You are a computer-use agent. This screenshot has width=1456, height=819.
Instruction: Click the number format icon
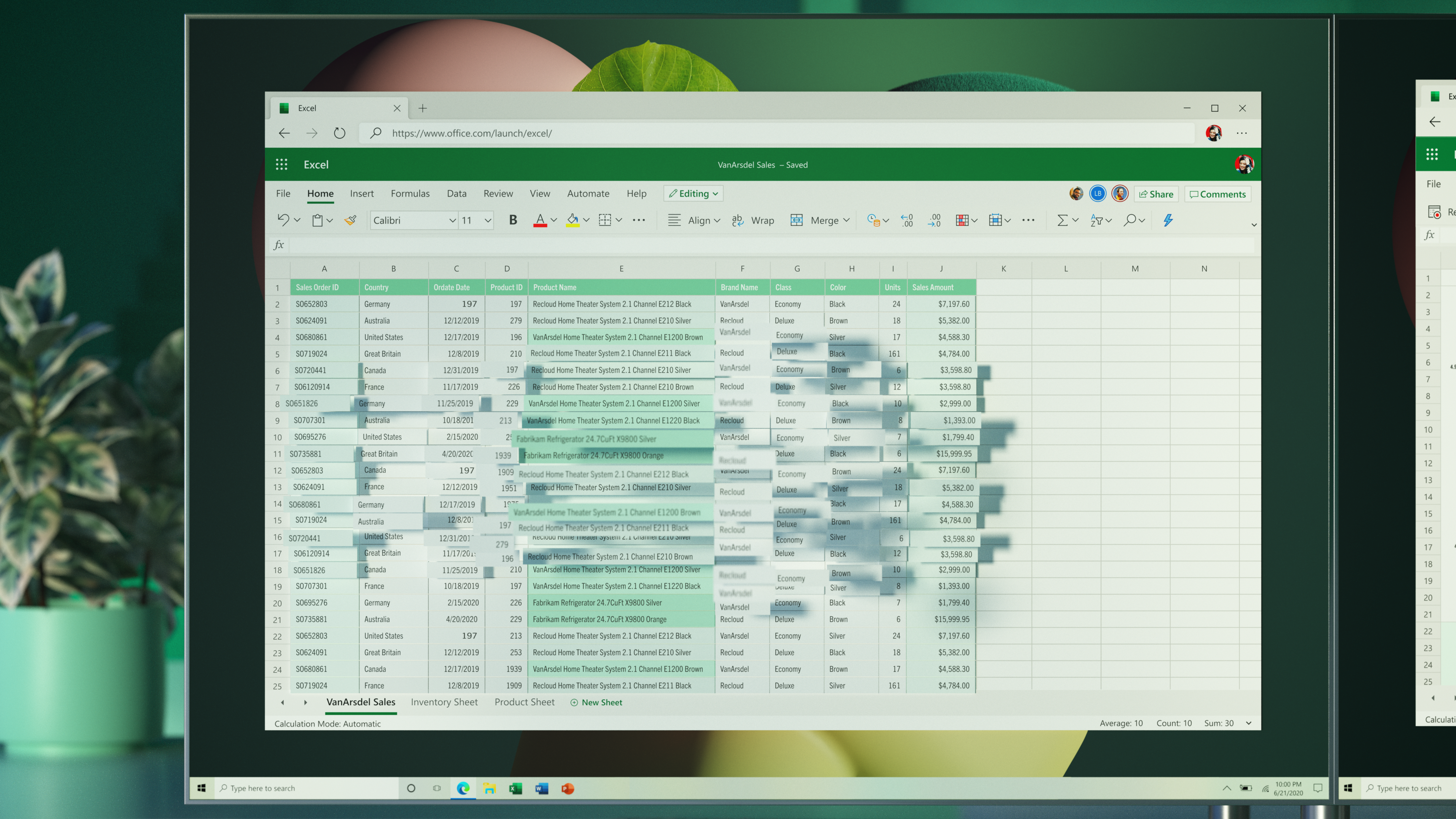(x=873, y=220)
